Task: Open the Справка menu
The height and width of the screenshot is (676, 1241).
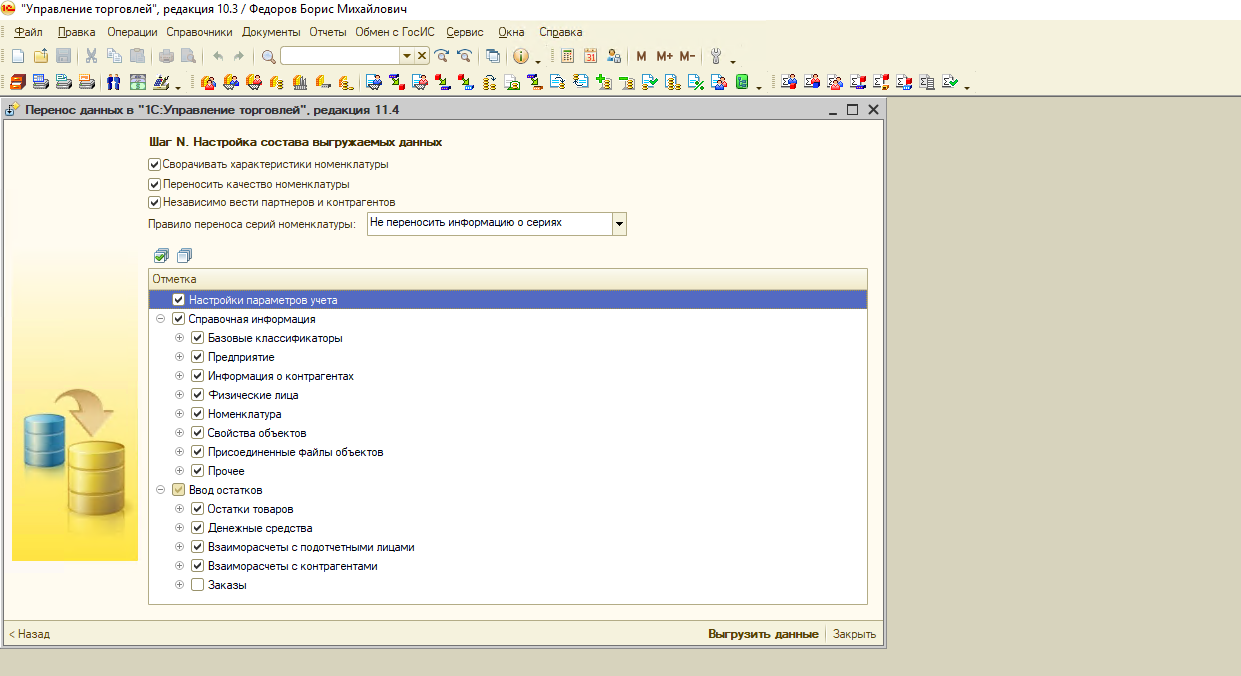Action: pos(561,32)
